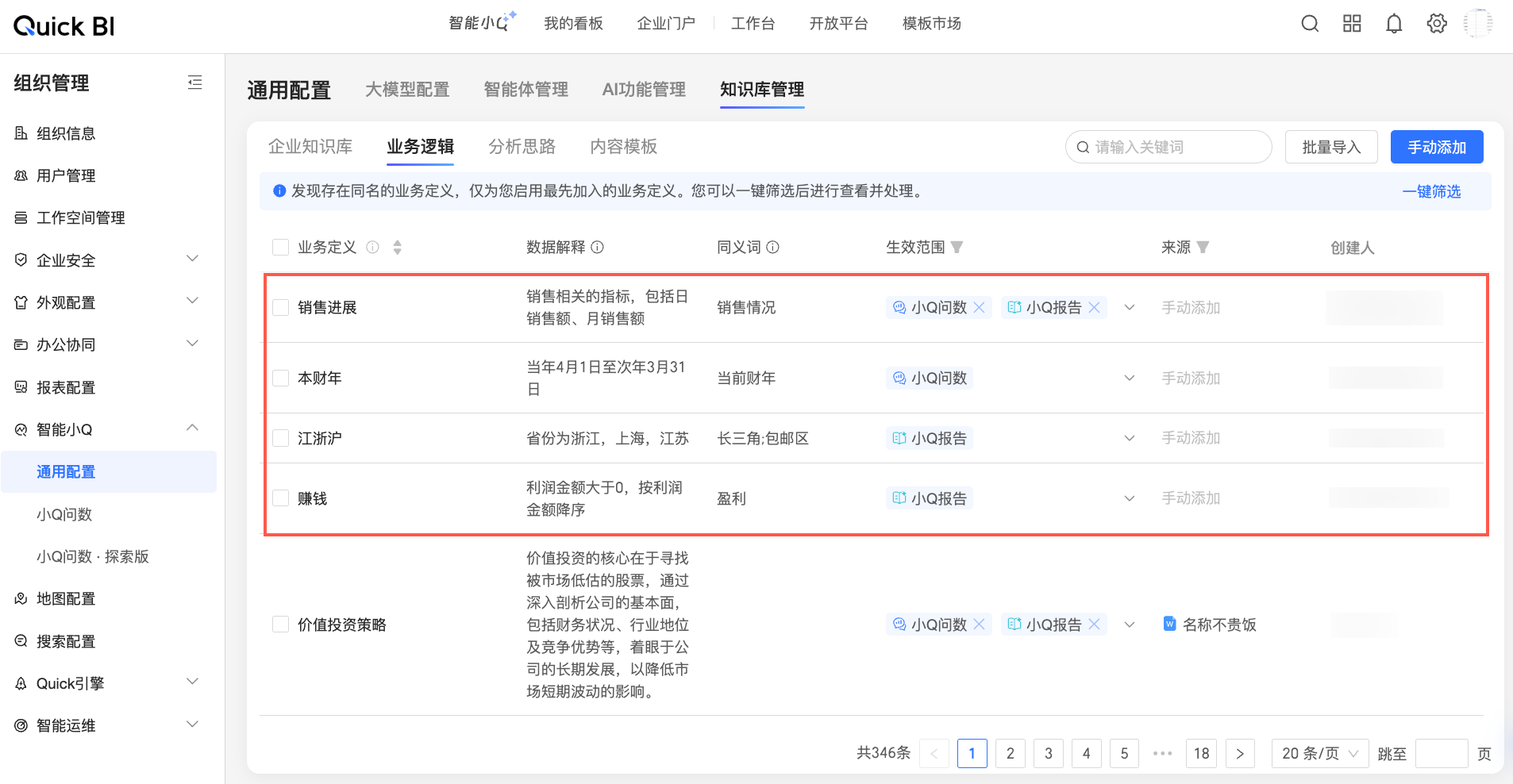This screenshot has height=784, width=1513.
Task: Switch to 企业知识库 tab
Action: [310, 147]
